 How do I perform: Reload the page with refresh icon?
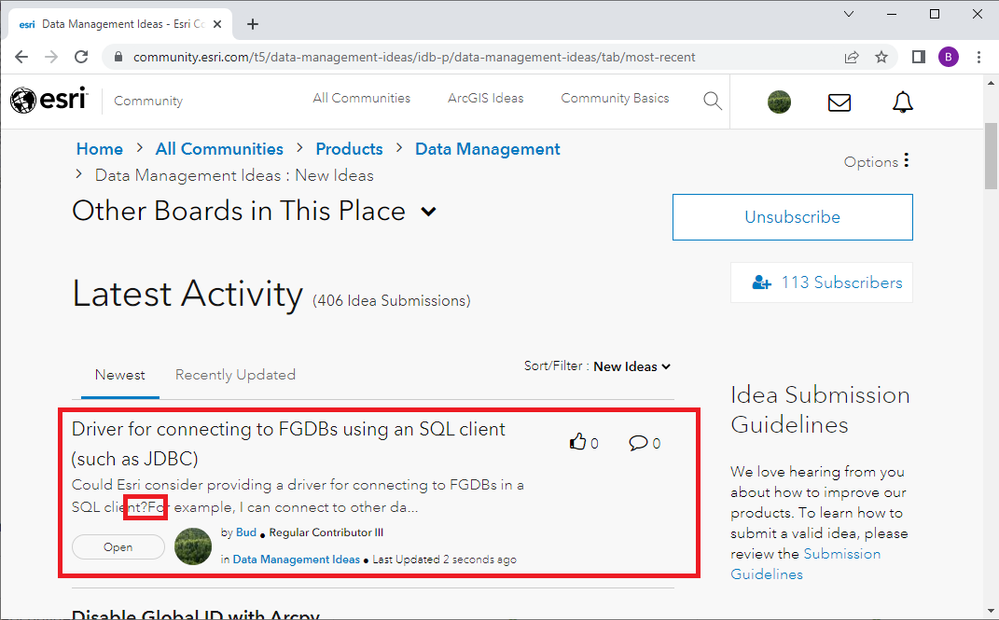pos(81,57)
